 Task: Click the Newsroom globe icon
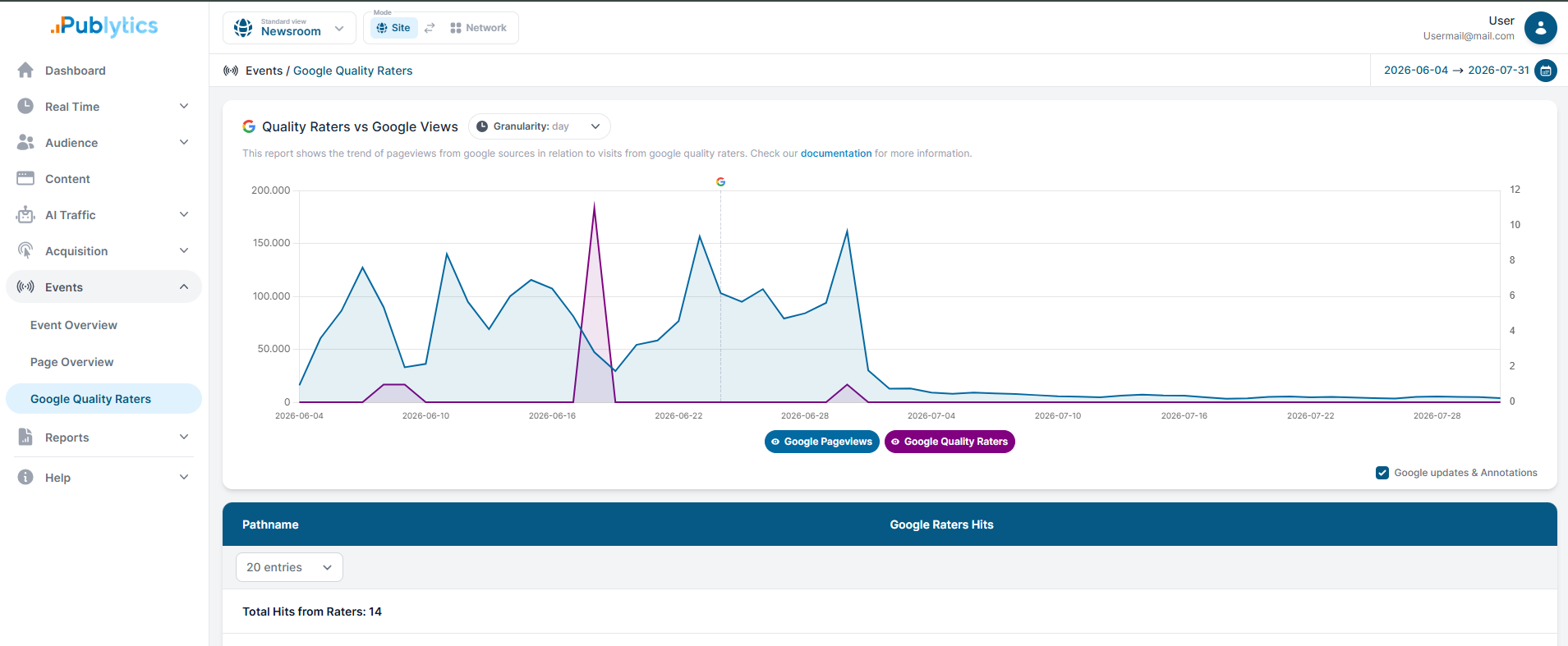coord(243,28)
